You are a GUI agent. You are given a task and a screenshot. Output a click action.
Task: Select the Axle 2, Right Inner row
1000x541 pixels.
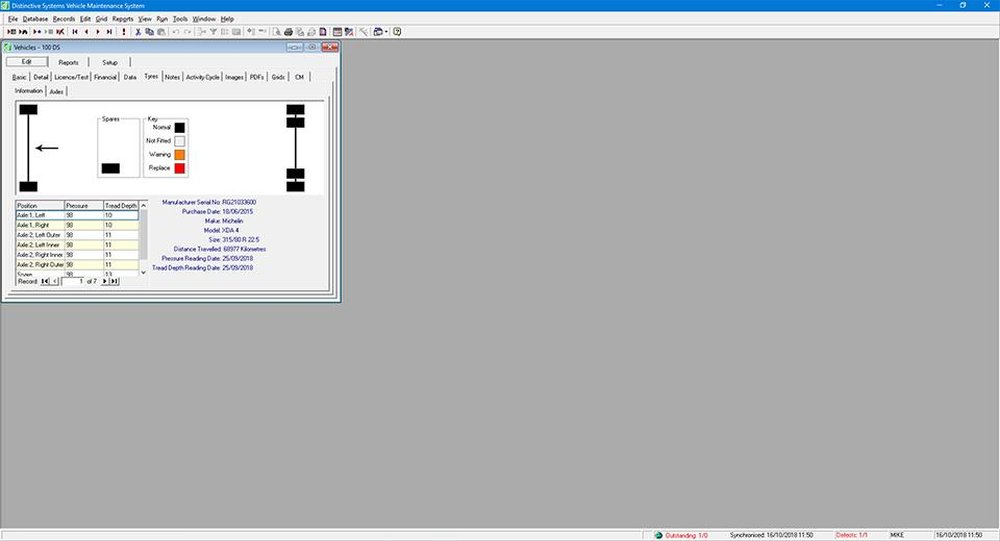click(x=77, y=255)
